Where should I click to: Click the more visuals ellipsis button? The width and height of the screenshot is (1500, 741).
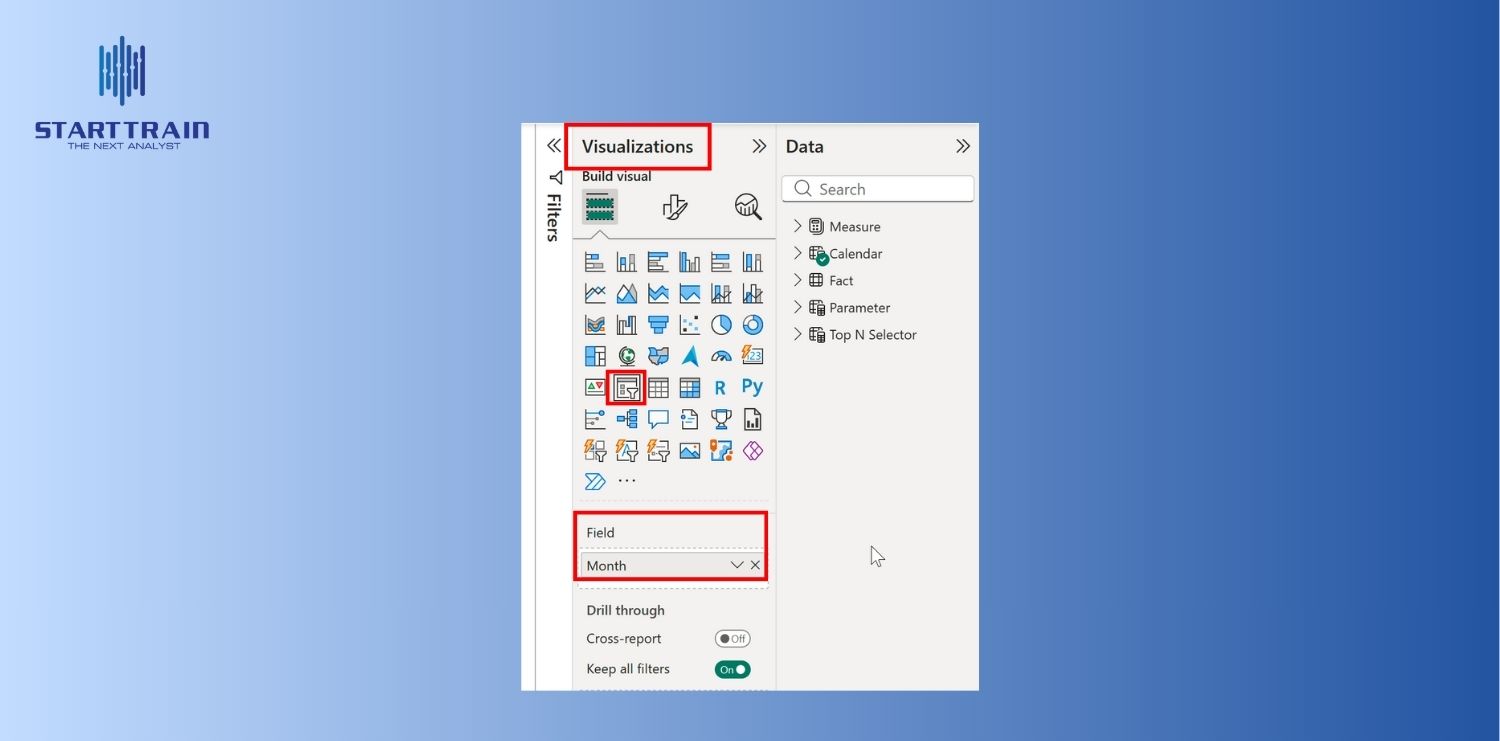pyautogui.click(x=627, y=481)
